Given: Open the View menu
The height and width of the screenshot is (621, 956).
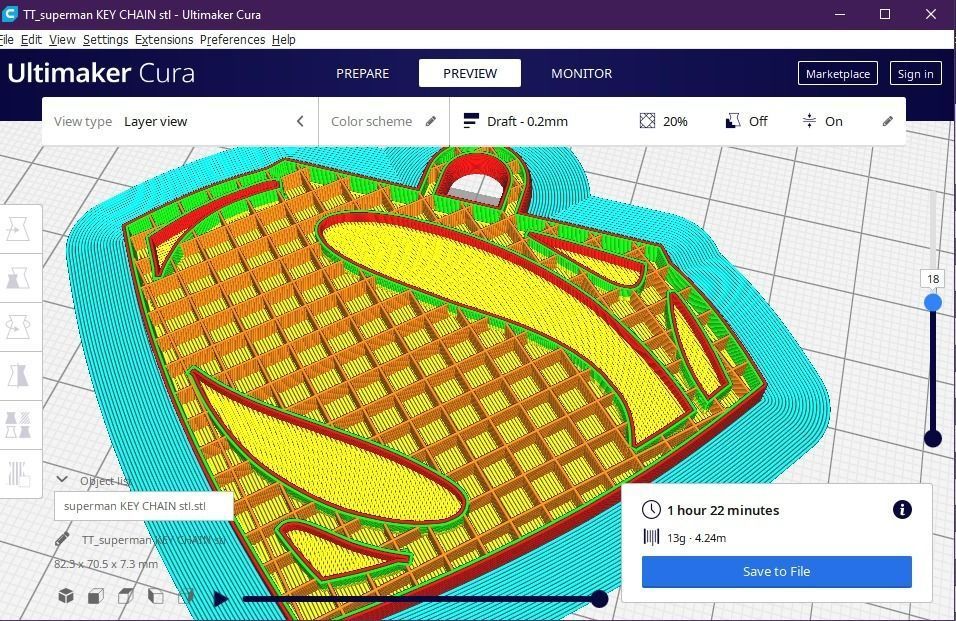Looking at the screenshot, I should (62, 40).
